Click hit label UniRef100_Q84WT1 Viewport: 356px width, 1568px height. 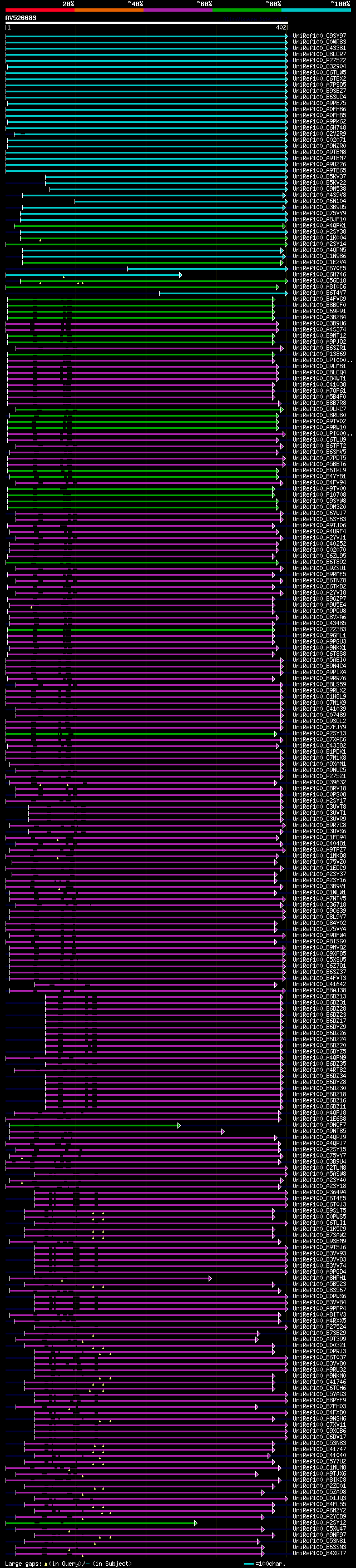pyautogui.click(x=319, y=378)
